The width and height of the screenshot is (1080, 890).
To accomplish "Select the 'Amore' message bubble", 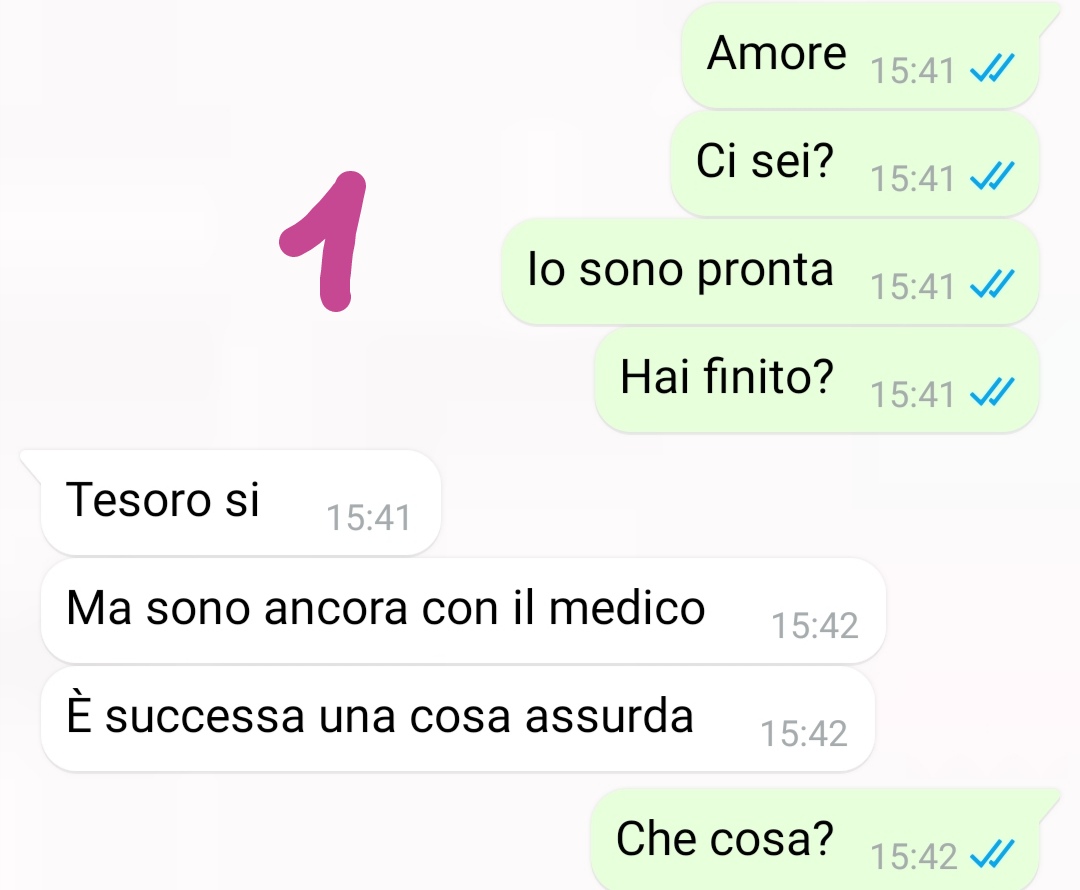I will tap(861, 56).
